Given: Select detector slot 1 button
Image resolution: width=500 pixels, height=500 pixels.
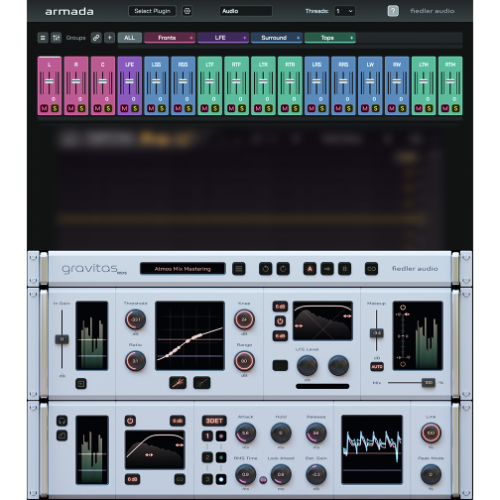Looking at the screenshot, I should click(207, 436).
